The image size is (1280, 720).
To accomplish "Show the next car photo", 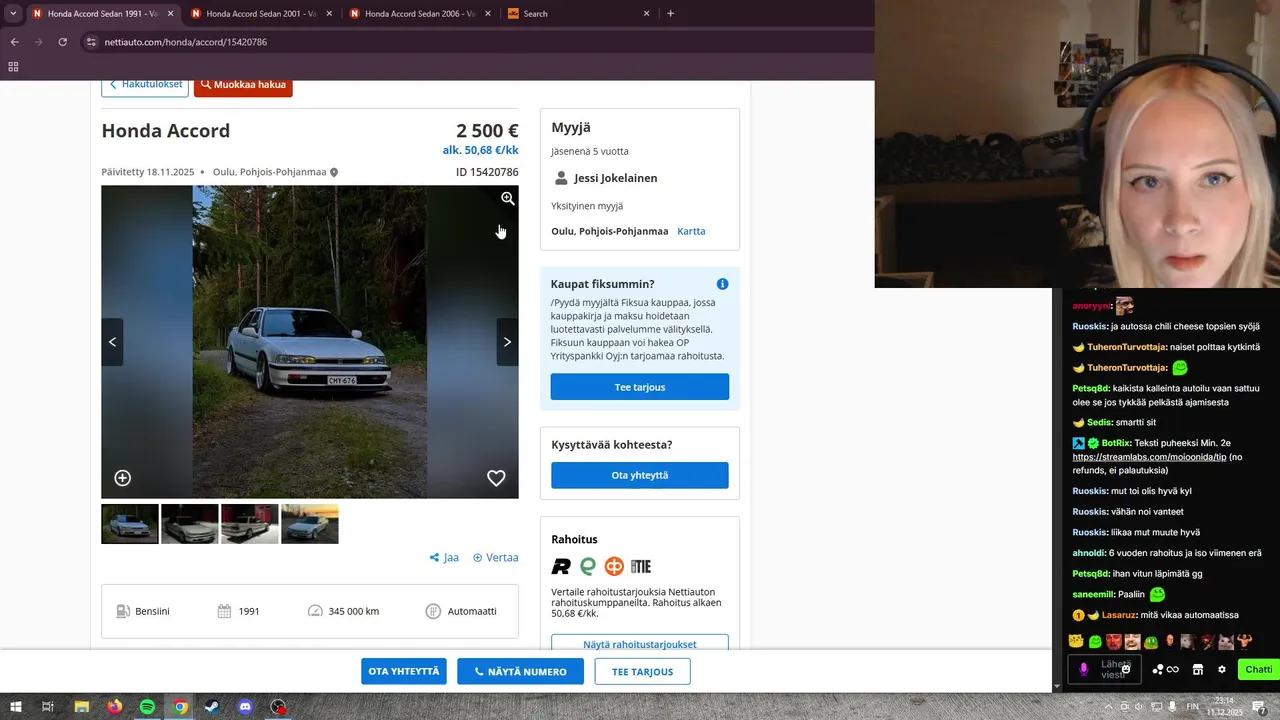I will click(507, 342).
